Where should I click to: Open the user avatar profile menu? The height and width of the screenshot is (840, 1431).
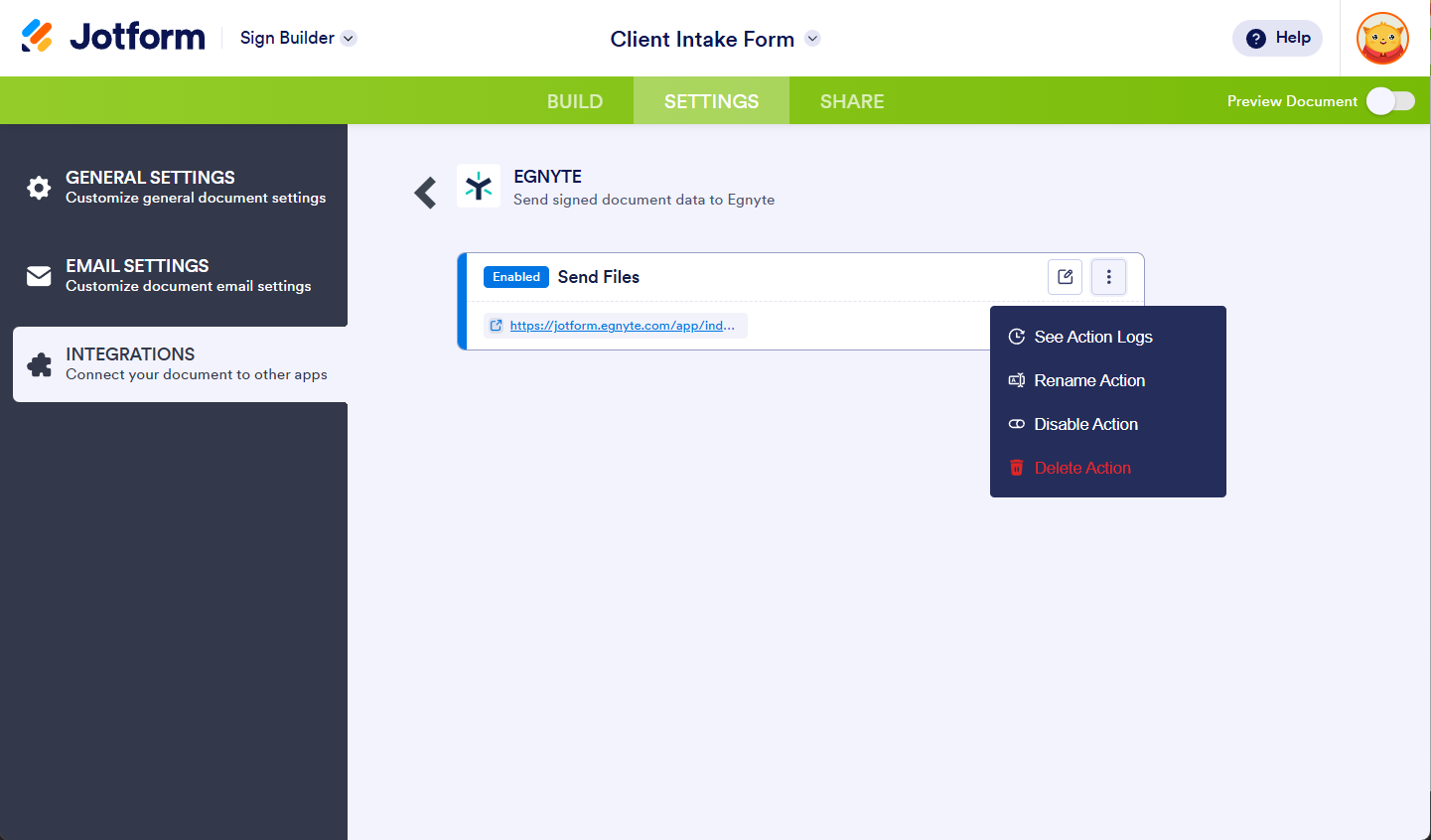pyautogui.click(x=1382, y=38)
